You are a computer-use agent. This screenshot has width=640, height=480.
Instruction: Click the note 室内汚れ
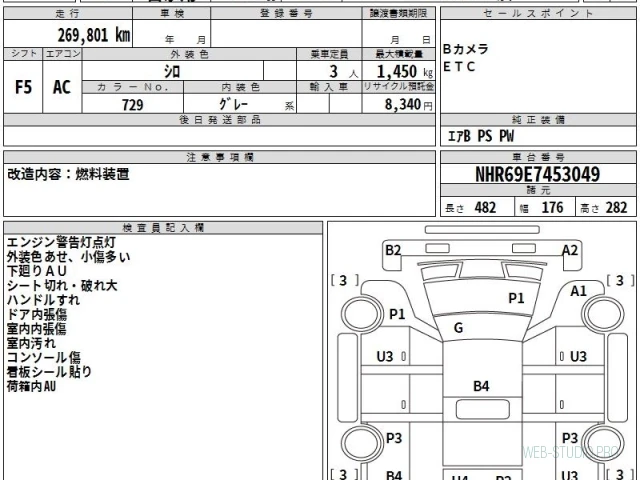[x=31, y=343]
